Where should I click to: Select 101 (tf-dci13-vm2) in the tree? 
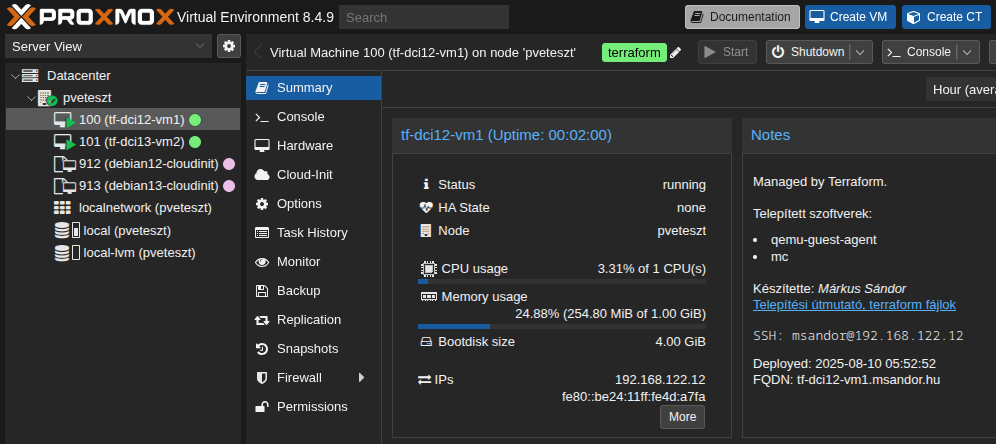tap(123, 142)
